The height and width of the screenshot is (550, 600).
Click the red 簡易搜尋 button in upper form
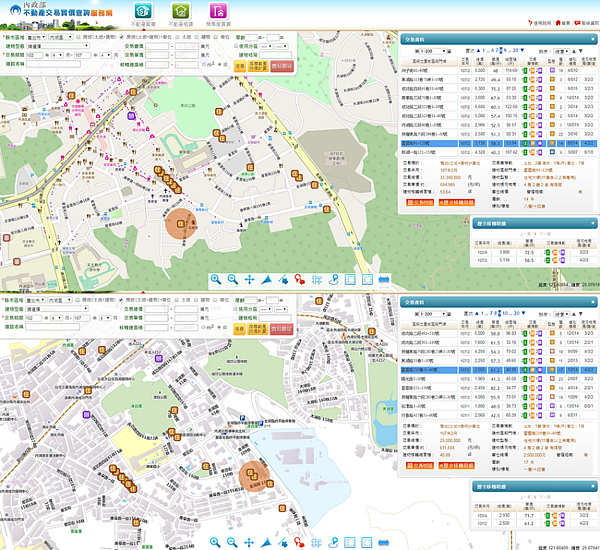point(282,66)
